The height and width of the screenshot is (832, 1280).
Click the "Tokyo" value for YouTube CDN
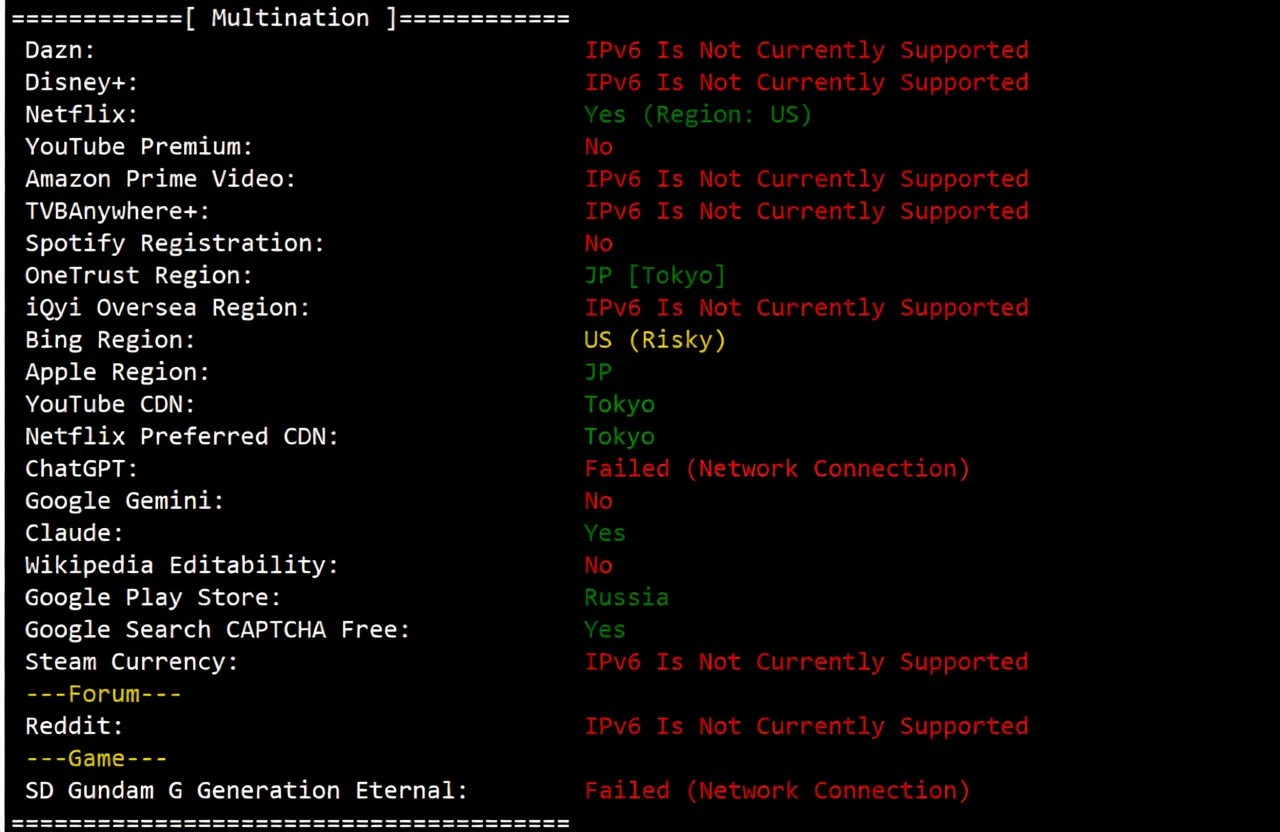(x=620, y=404)
